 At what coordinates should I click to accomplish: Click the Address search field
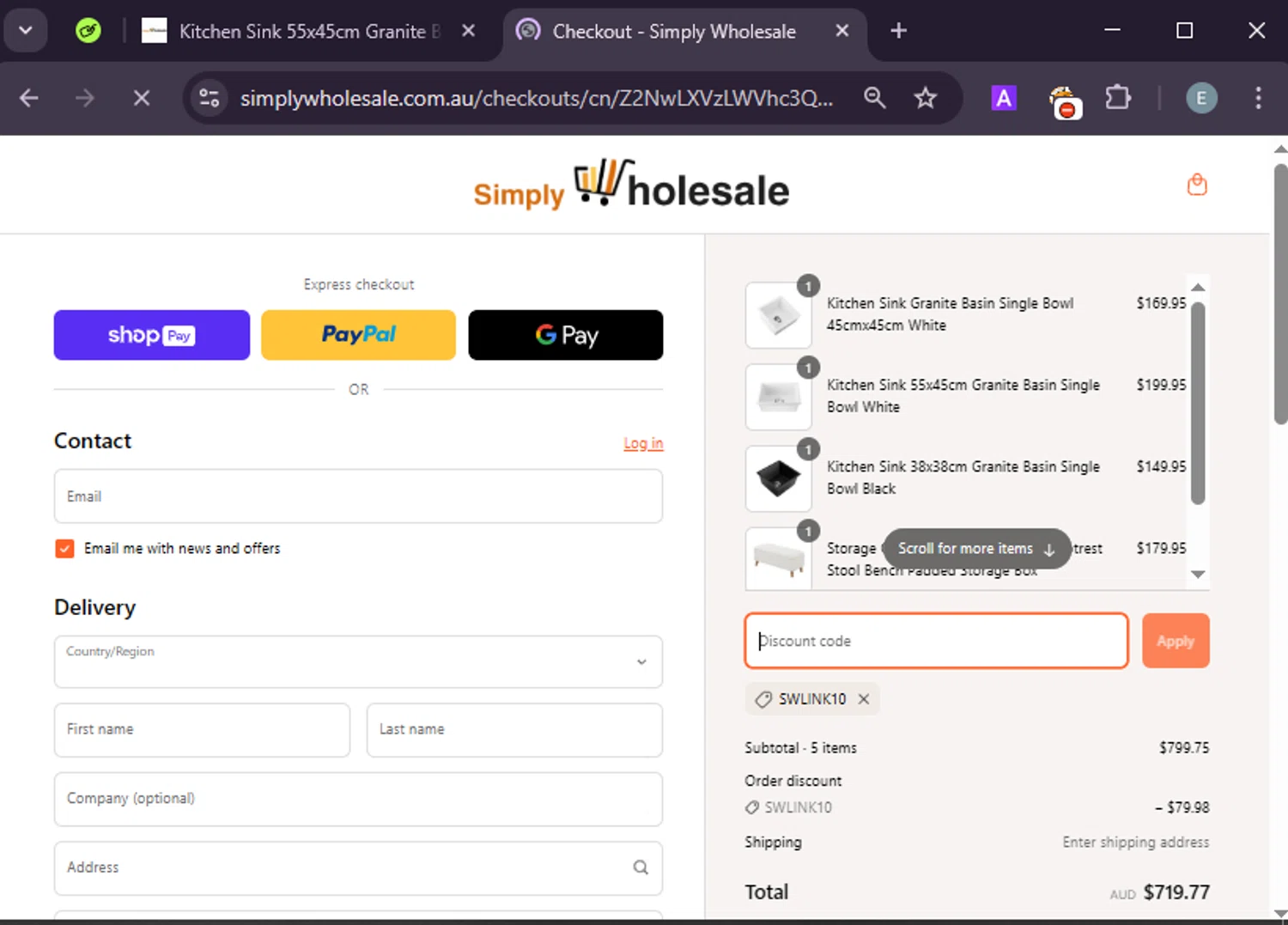(x=358, y=868)
